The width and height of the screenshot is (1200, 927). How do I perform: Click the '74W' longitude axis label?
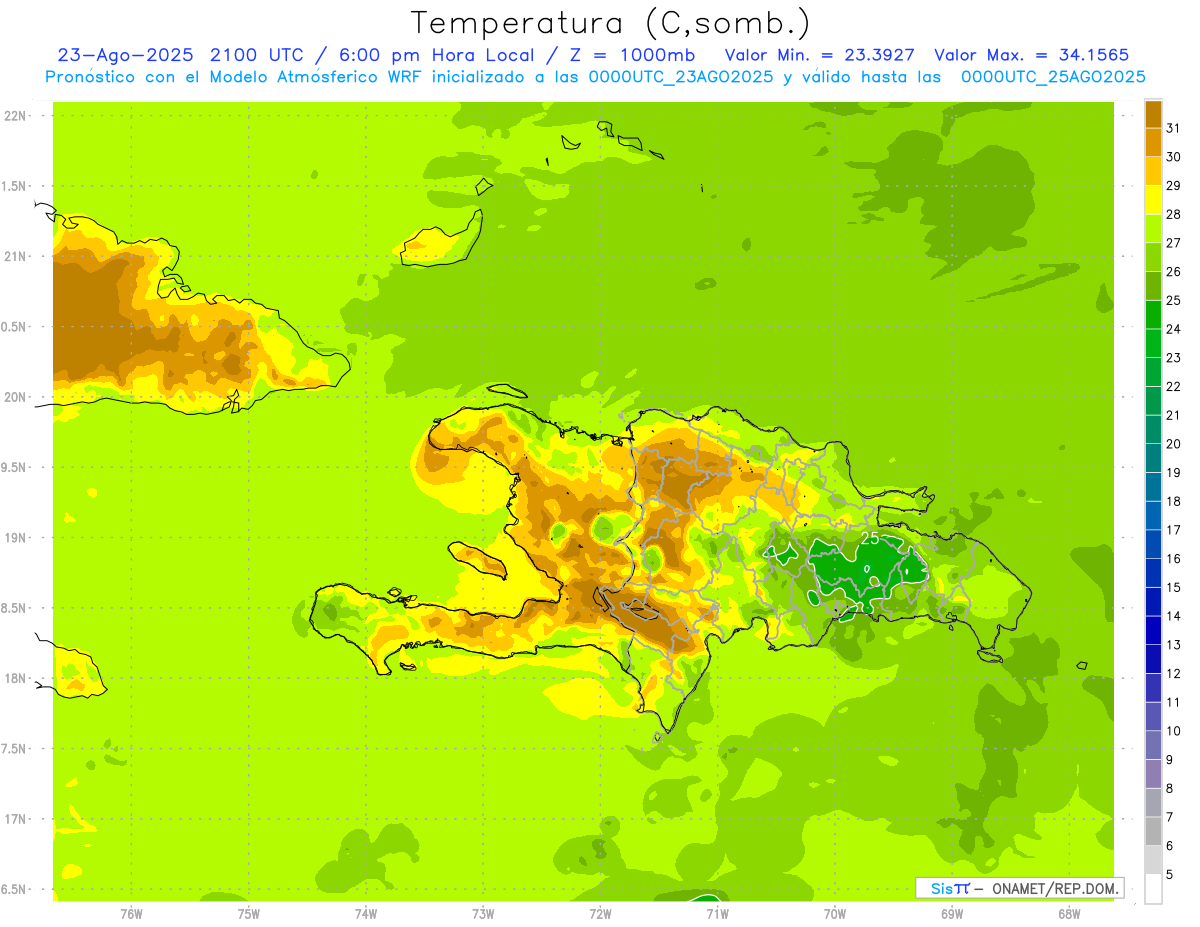pyautogui.click(x=366, y=914)
